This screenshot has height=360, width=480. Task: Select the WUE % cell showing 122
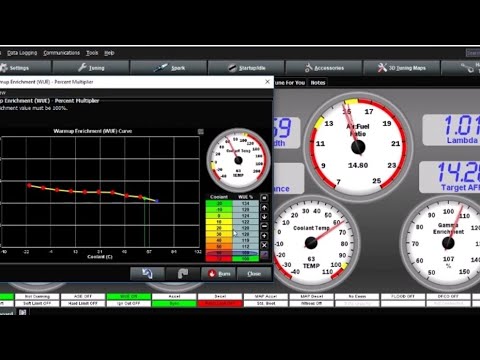point(245,222)
